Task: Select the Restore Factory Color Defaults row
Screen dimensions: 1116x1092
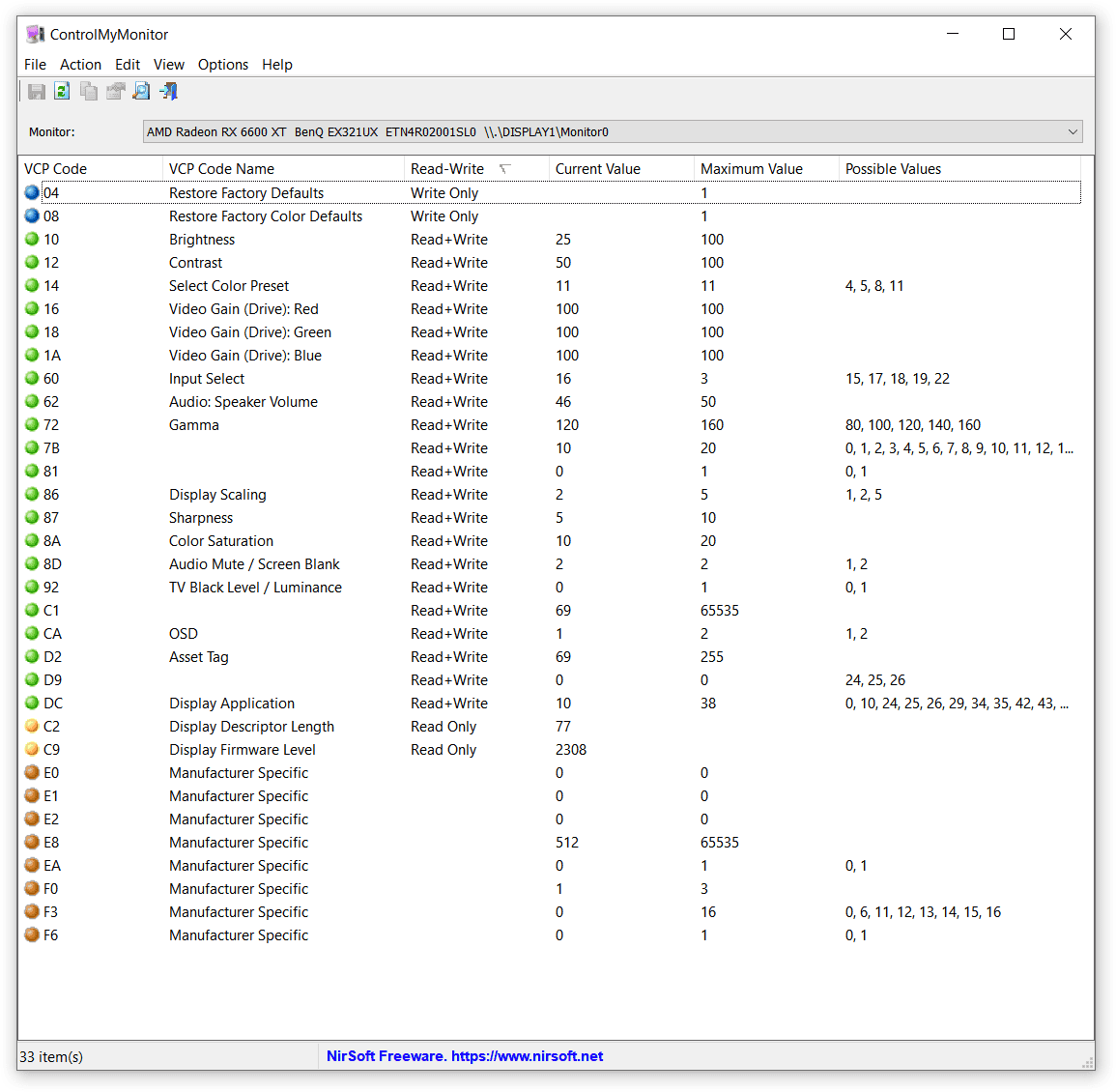Action: point(552,216)
